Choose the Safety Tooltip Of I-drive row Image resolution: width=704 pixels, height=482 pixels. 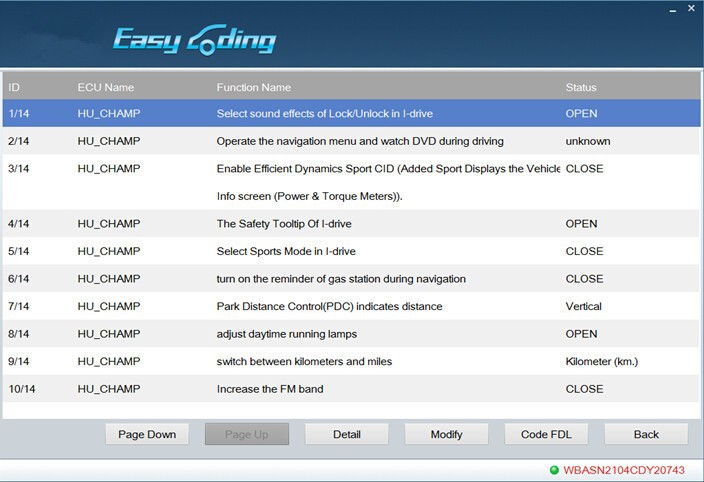284,224
